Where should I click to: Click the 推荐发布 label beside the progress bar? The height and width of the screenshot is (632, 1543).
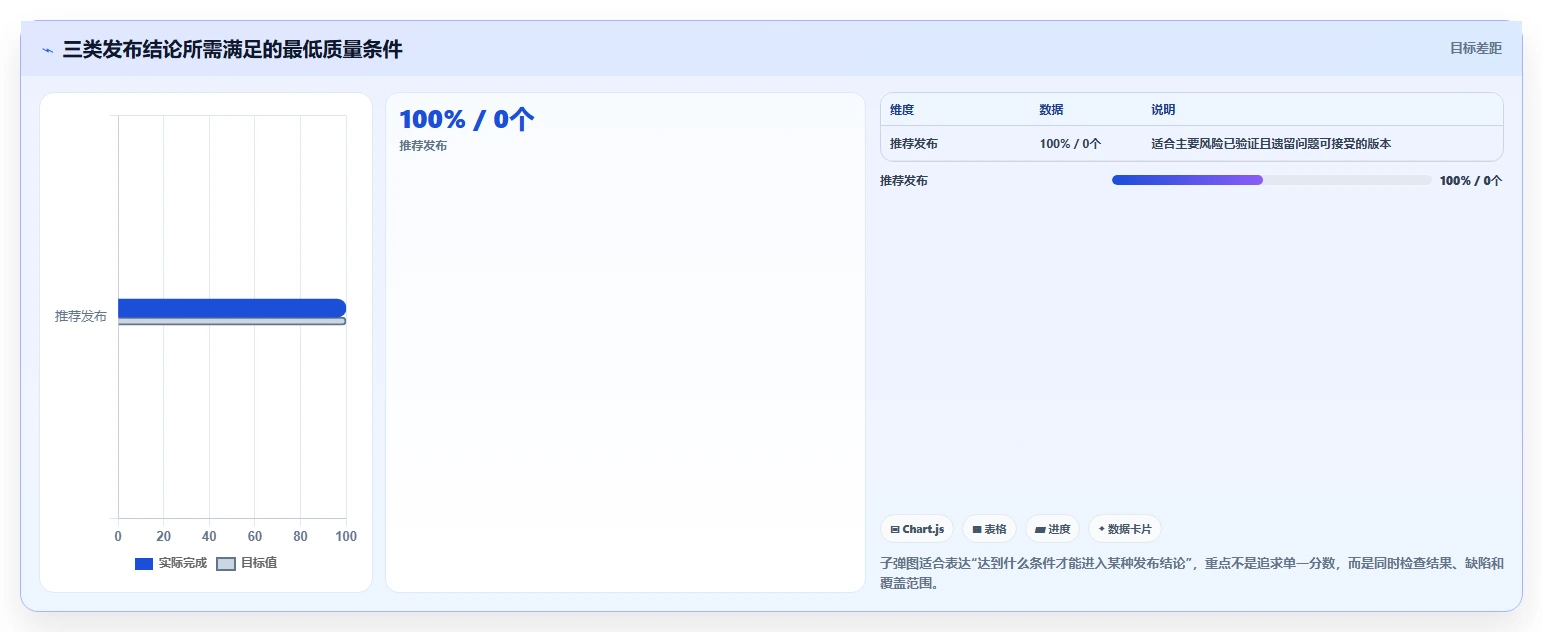point(904,181)
